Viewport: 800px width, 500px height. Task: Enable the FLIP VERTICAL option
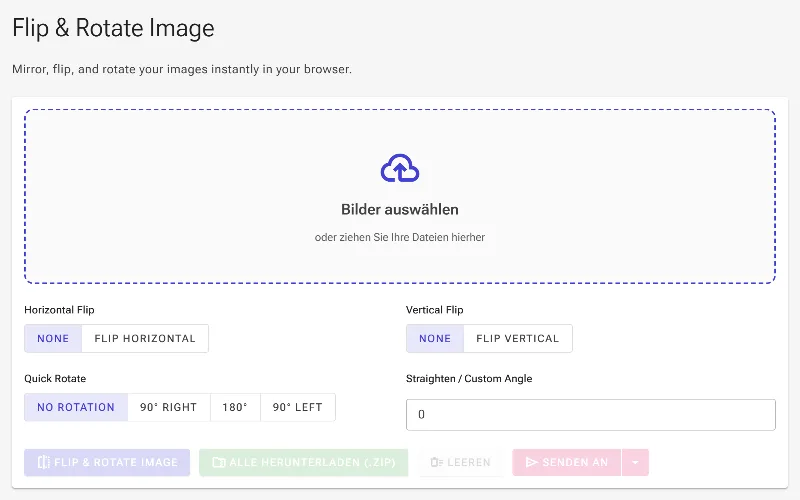[x=518, y=338]
